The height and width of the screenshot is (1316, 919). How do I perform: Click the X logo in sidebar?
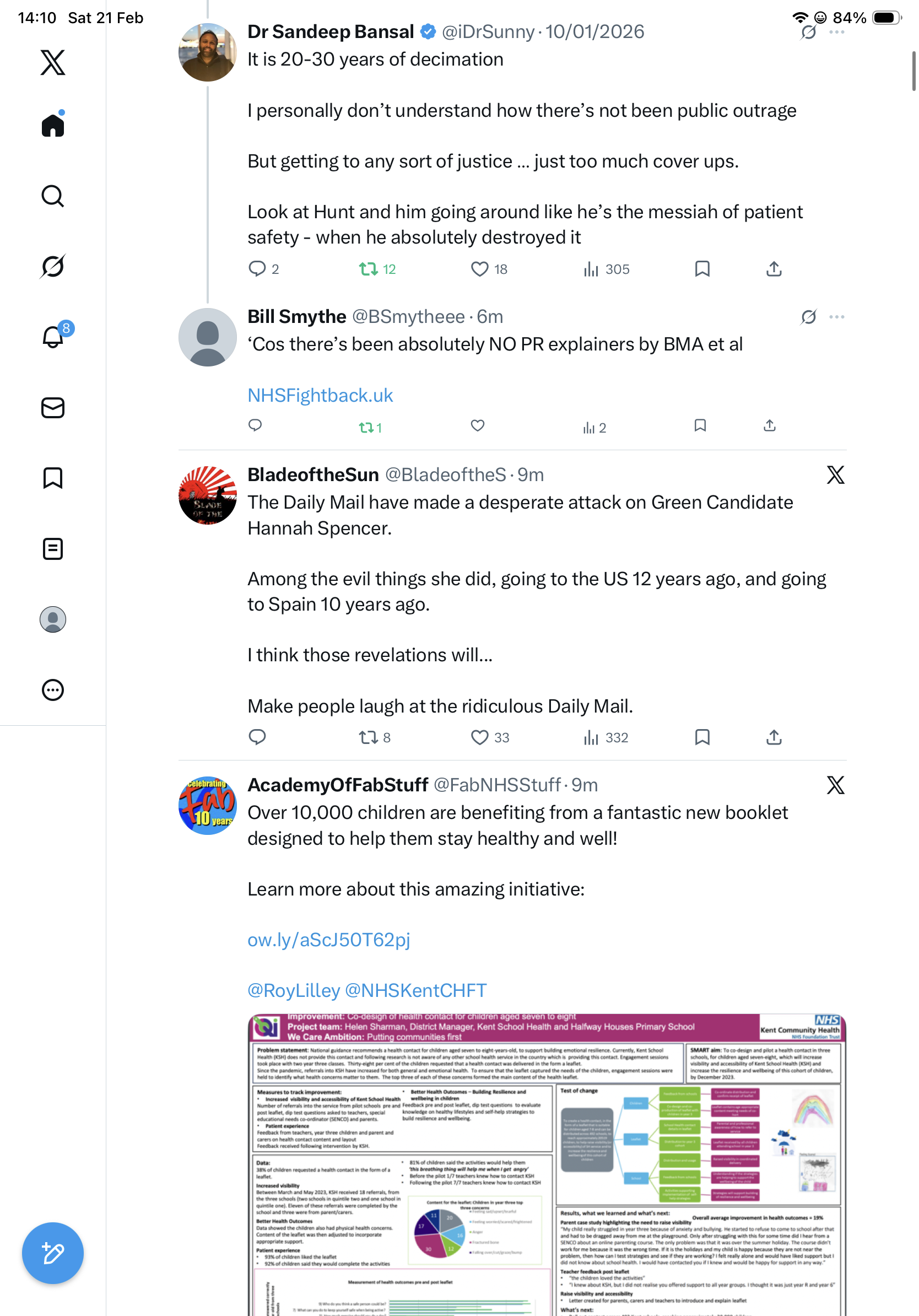[x=53, y=62]
